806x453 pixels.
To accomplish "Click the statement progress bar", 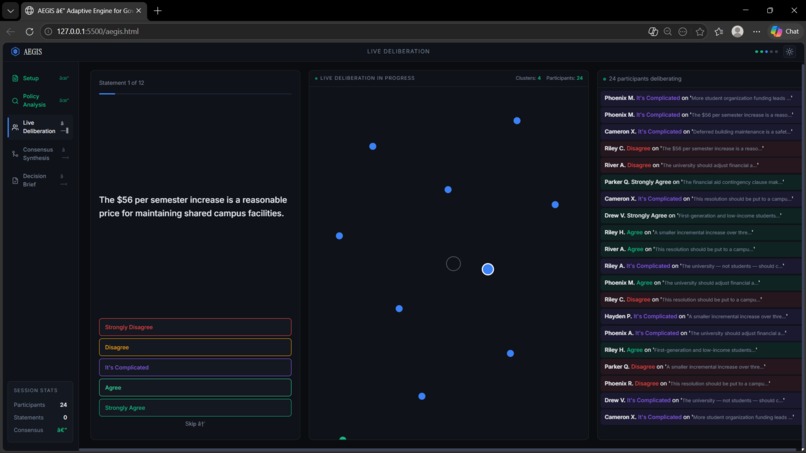I will pos(195,94).
